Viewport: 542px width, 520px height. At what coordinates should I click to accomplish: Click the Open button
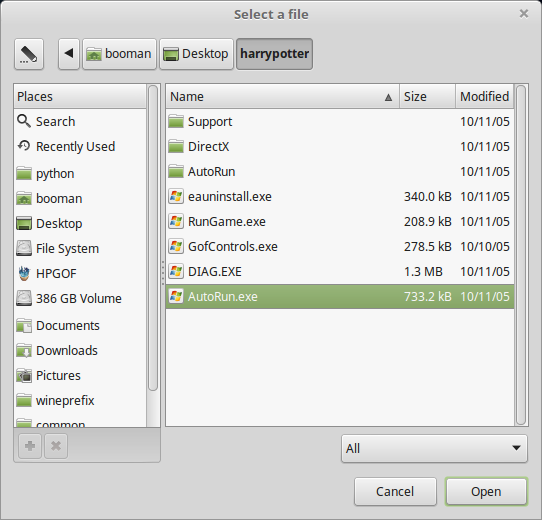point(486,492)
